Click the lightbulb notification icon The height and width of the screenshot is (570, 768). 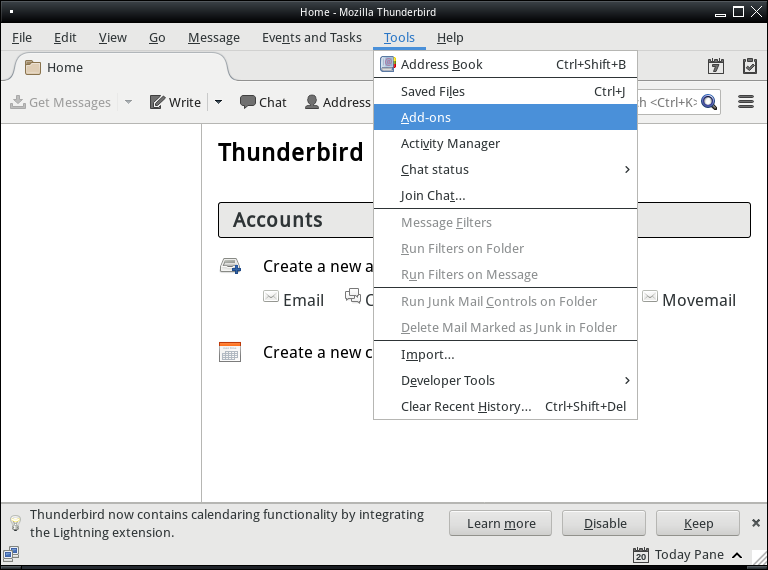click(x=15, y=523)
